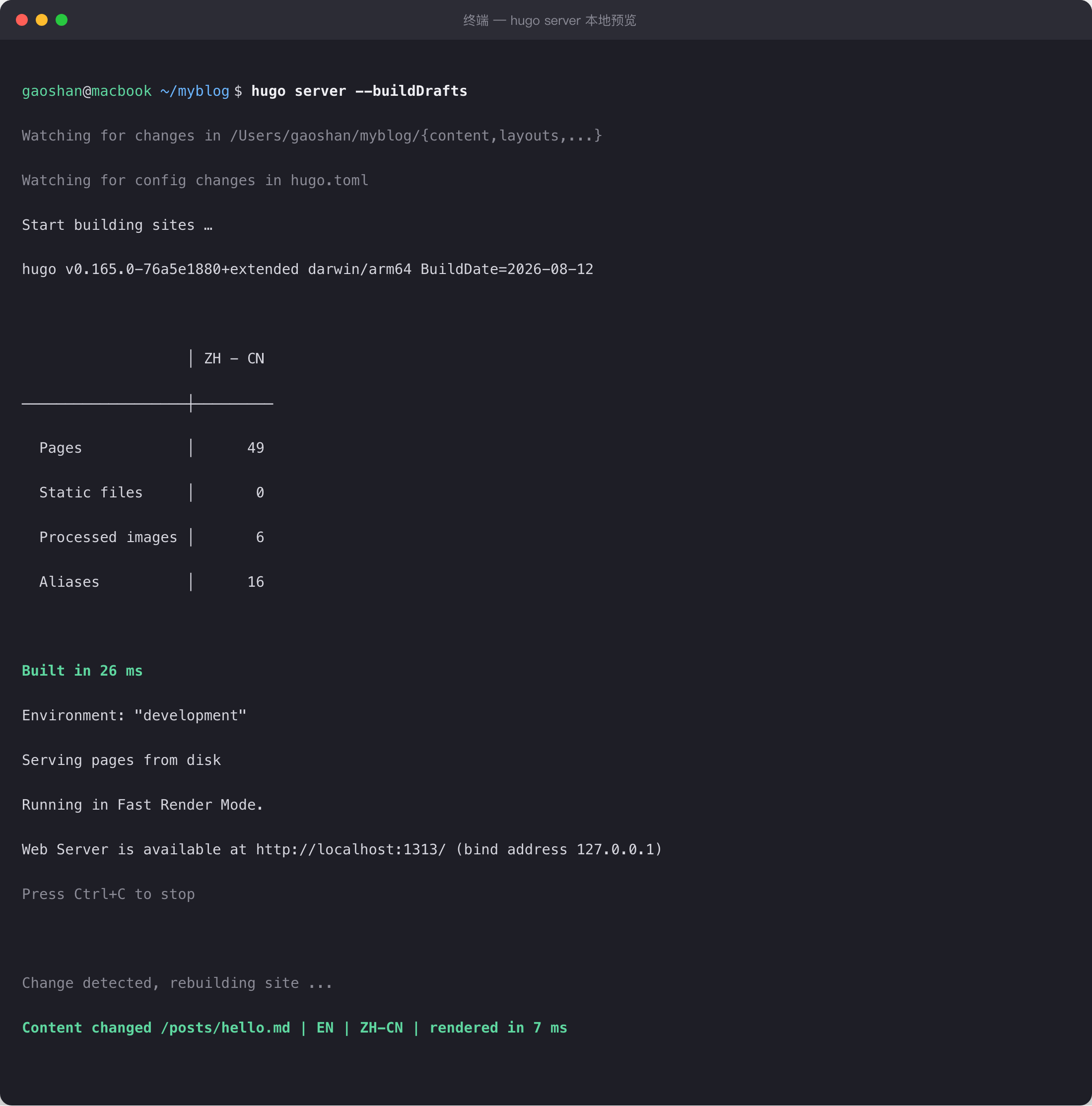Click the 'Watching for changes in /Users/gaoshan/myblog' line
The width and height of the screenshot is (1092, 1106).
tap(312, 136)
